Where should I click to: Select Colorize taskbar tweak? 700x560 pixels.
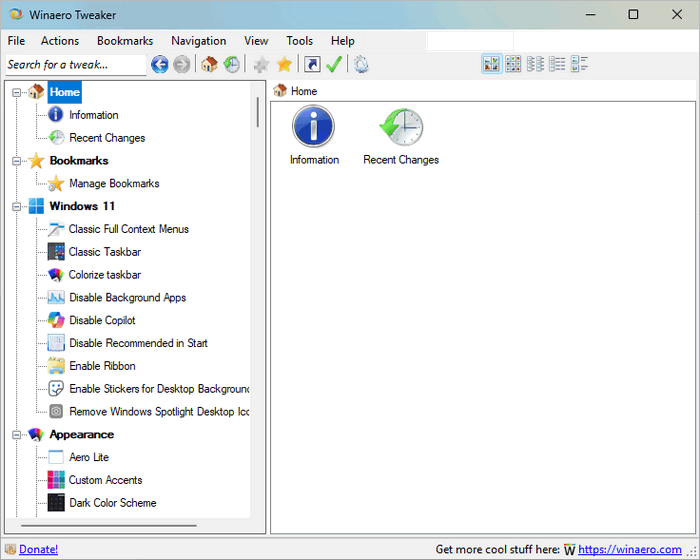[x=104, y=274]
